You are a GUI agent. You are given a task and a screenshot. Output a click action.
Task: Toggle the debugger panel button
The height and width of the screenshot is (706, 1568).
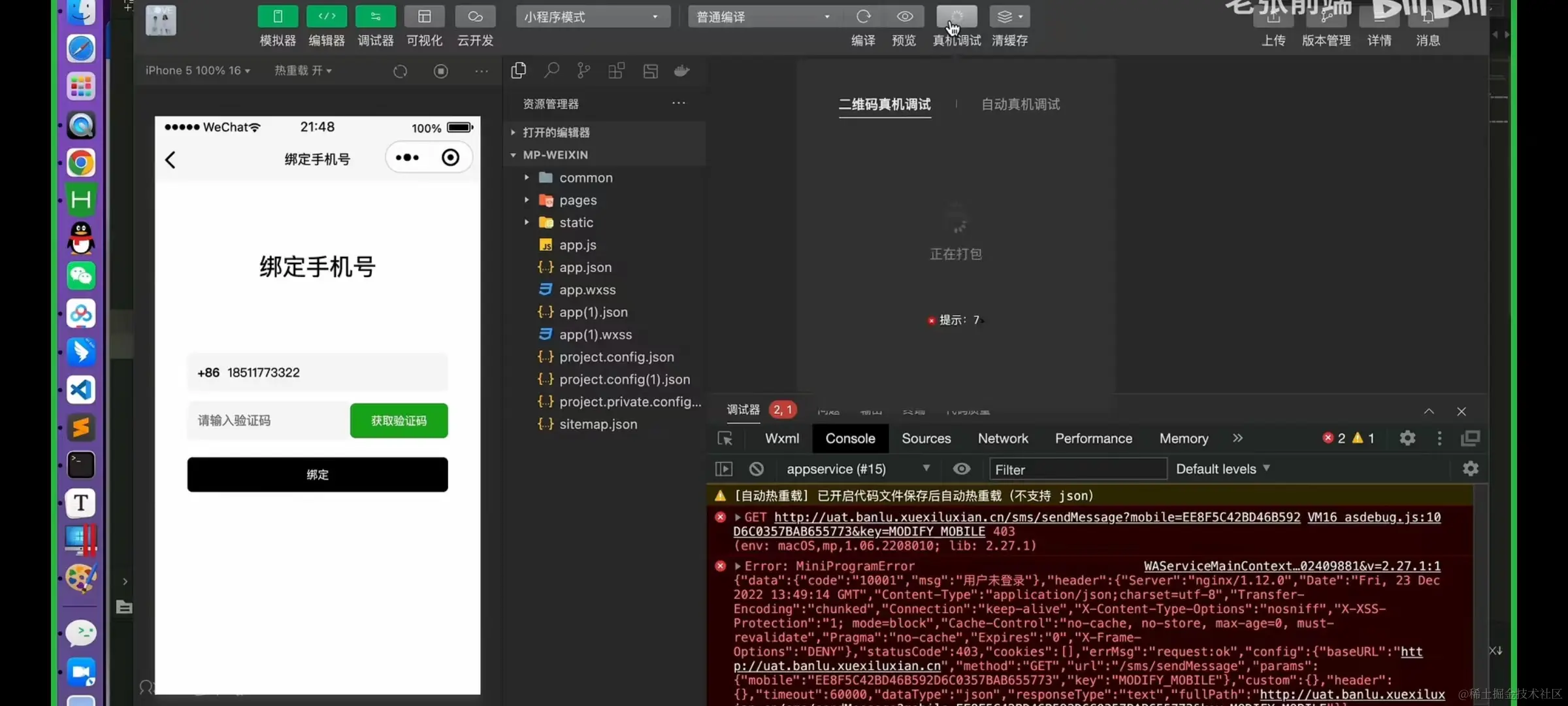pos(375,17)
